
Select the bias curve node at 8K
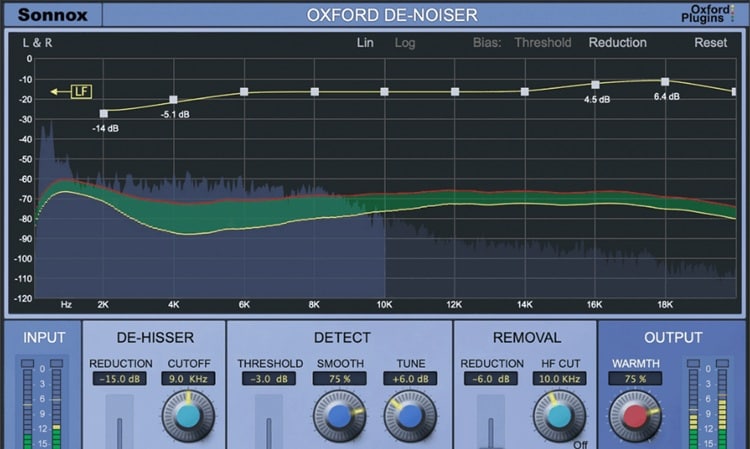click(x=314, y=92)
